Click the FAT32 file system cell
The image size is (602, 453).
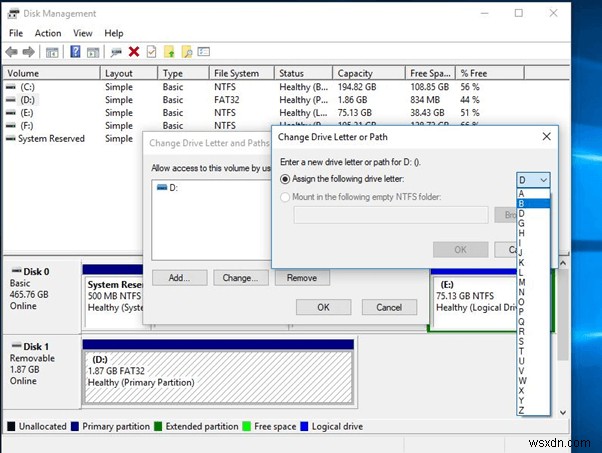pyautogui.click(x=227, y=100)
